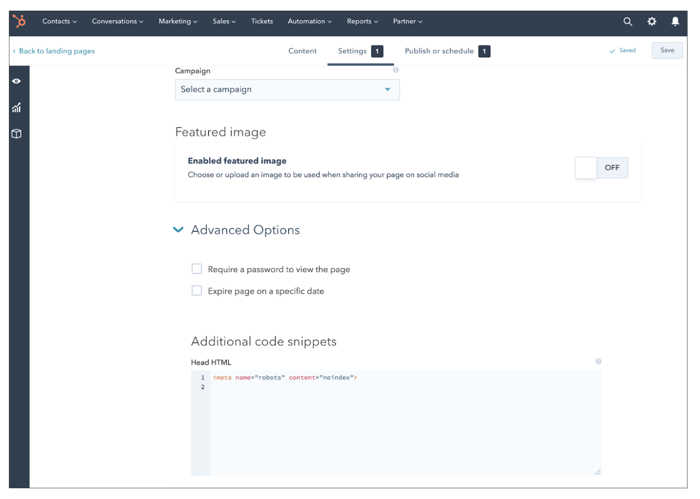Click the meta robots noindex code line

click(x=285, y=378)
